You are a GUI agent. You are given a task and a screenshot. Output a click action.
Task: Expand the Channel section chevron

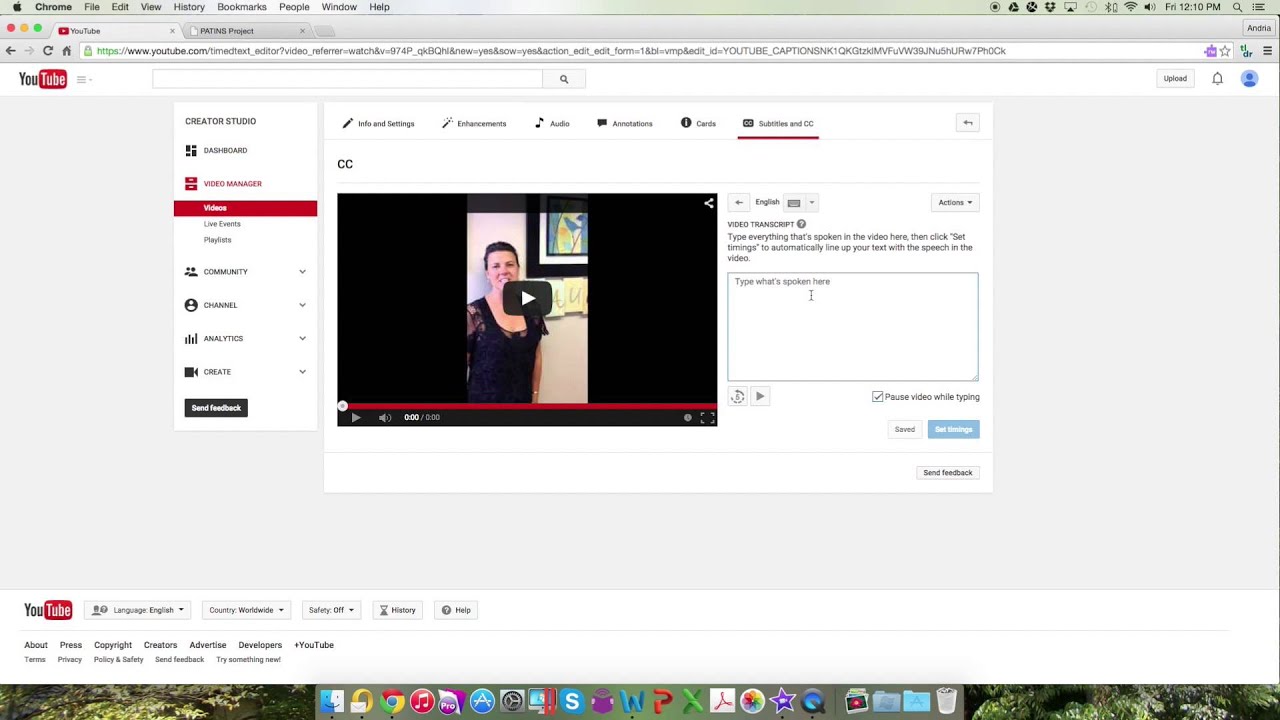pyautogui.click(x=302, y=305)
